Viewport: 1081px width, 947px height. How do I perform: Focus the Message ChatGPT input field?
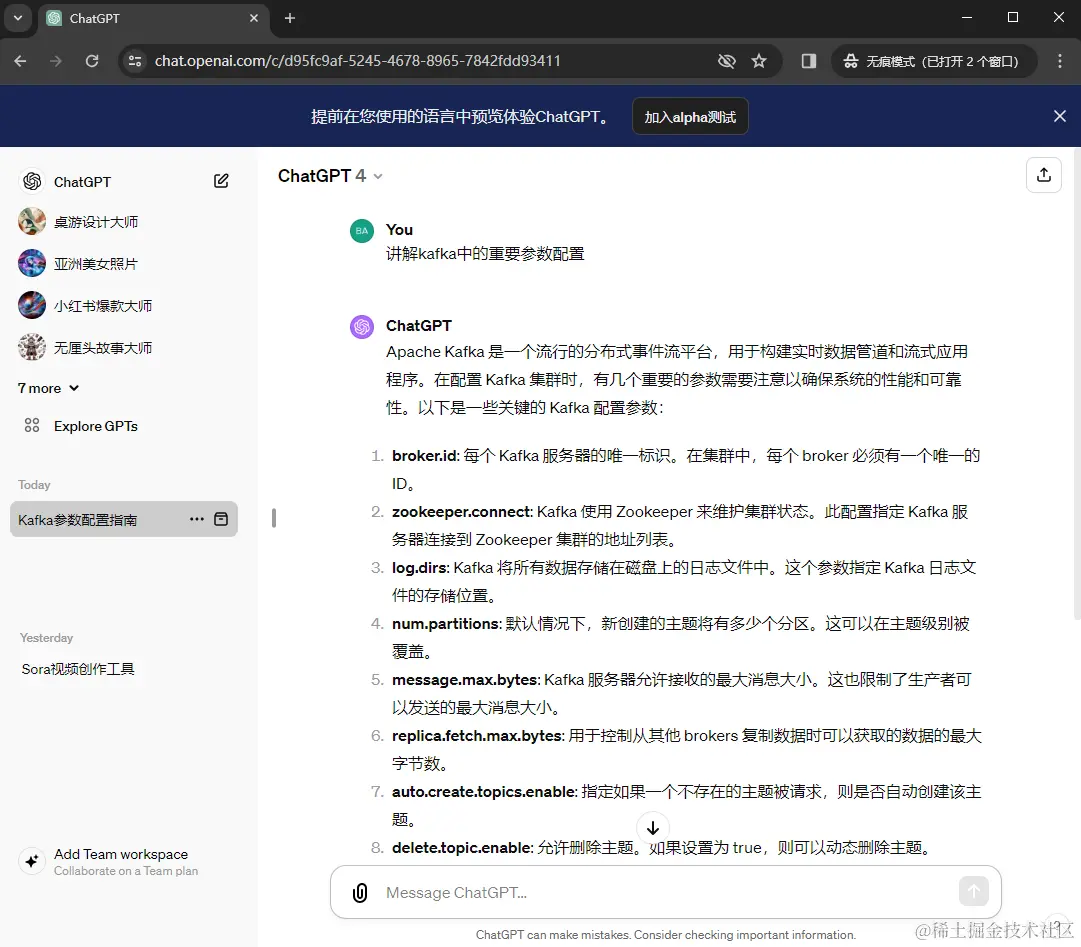[x=665, y=893]
